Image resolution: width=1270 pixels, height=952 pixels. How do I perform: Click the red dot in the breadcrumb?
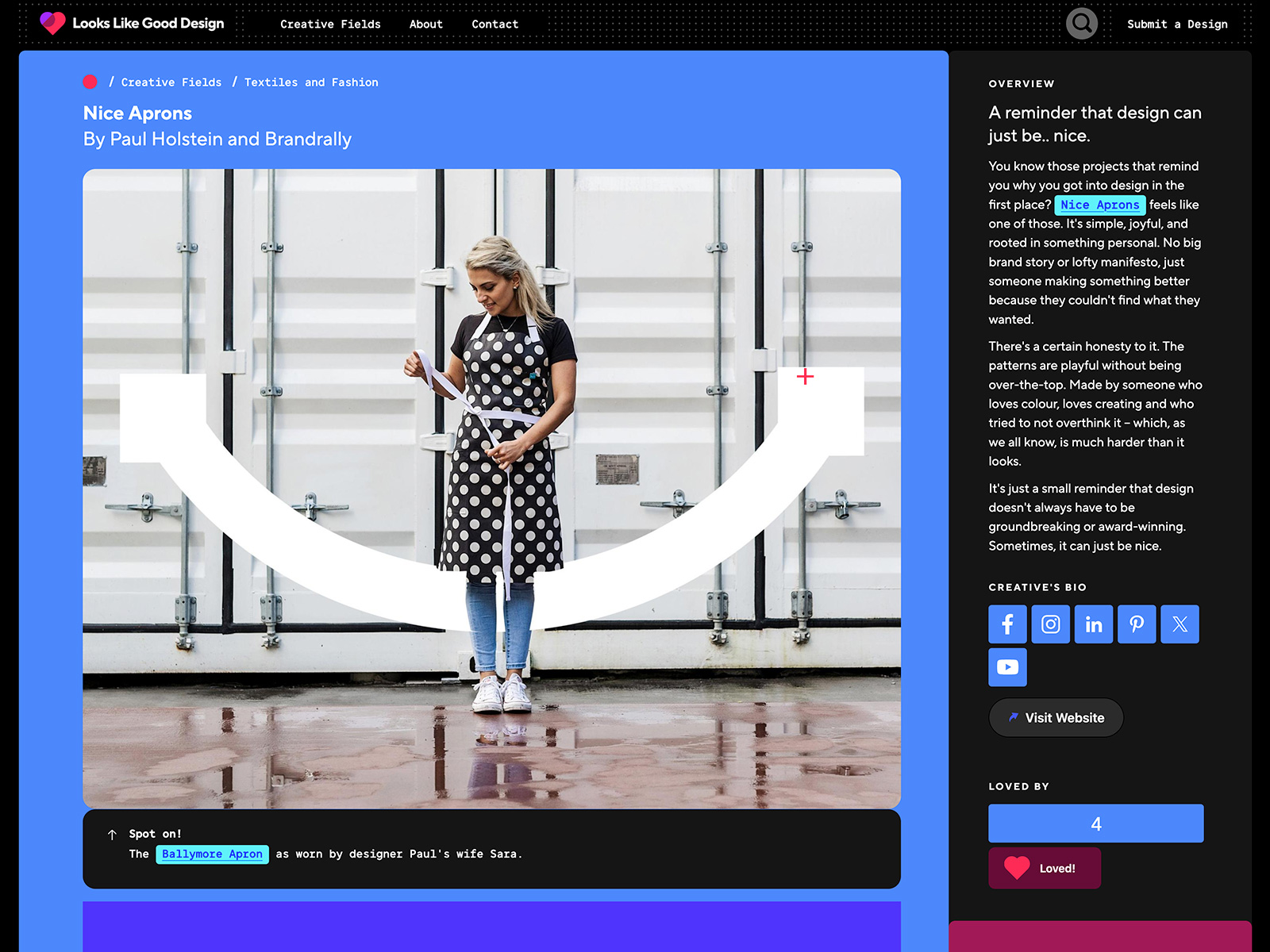coord(90,82)
